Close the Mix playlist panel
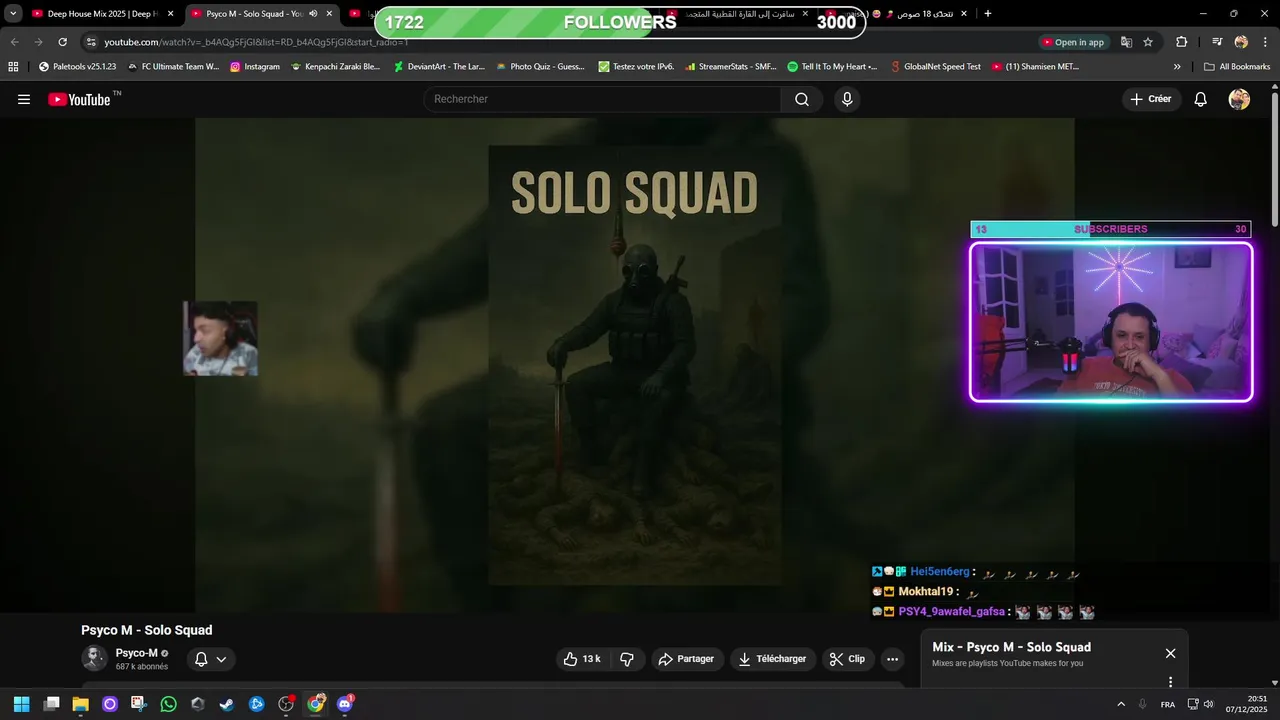Viewport: 1280px width, 720px height. point(1170,653)
